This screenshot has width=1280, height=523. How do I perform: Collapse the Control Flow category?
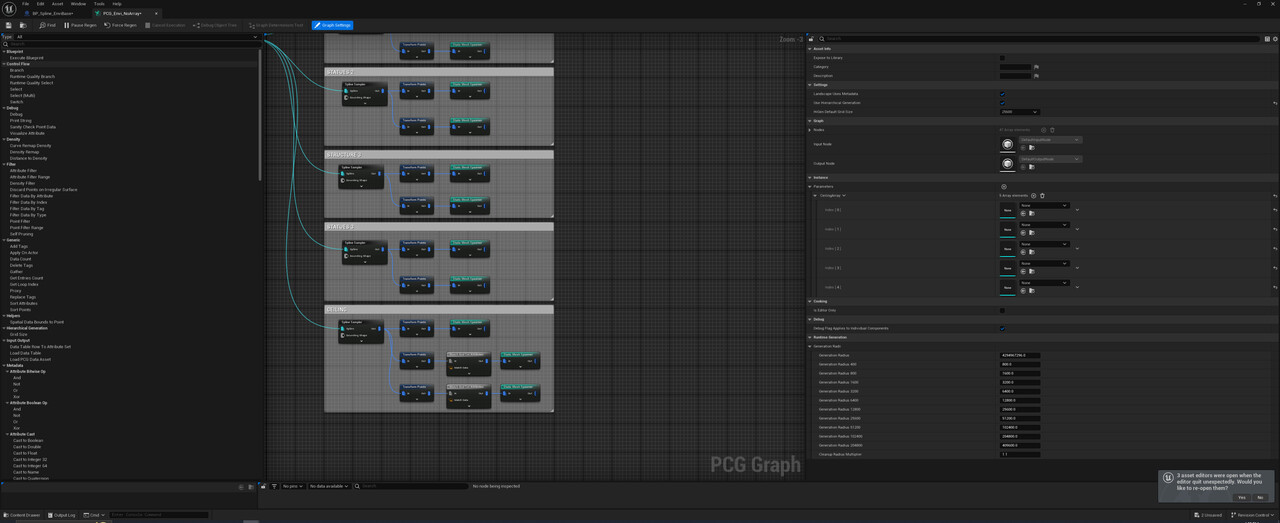pos(3,64)
